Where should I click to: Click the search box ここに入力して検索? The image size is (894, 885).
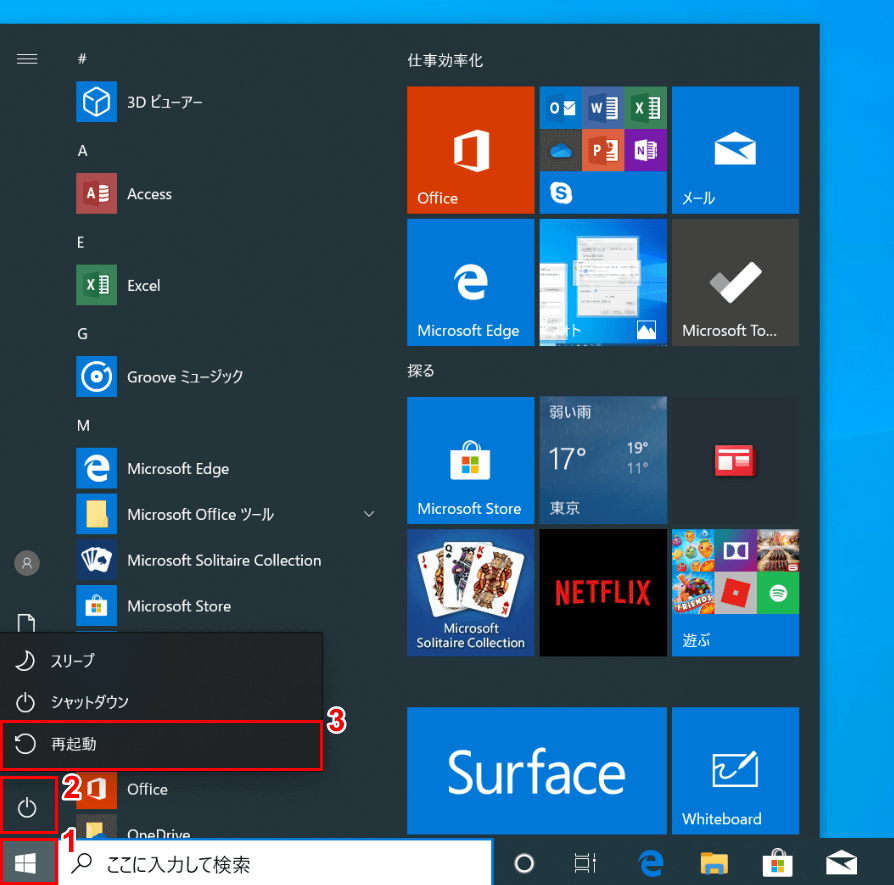tap(277, 864)
